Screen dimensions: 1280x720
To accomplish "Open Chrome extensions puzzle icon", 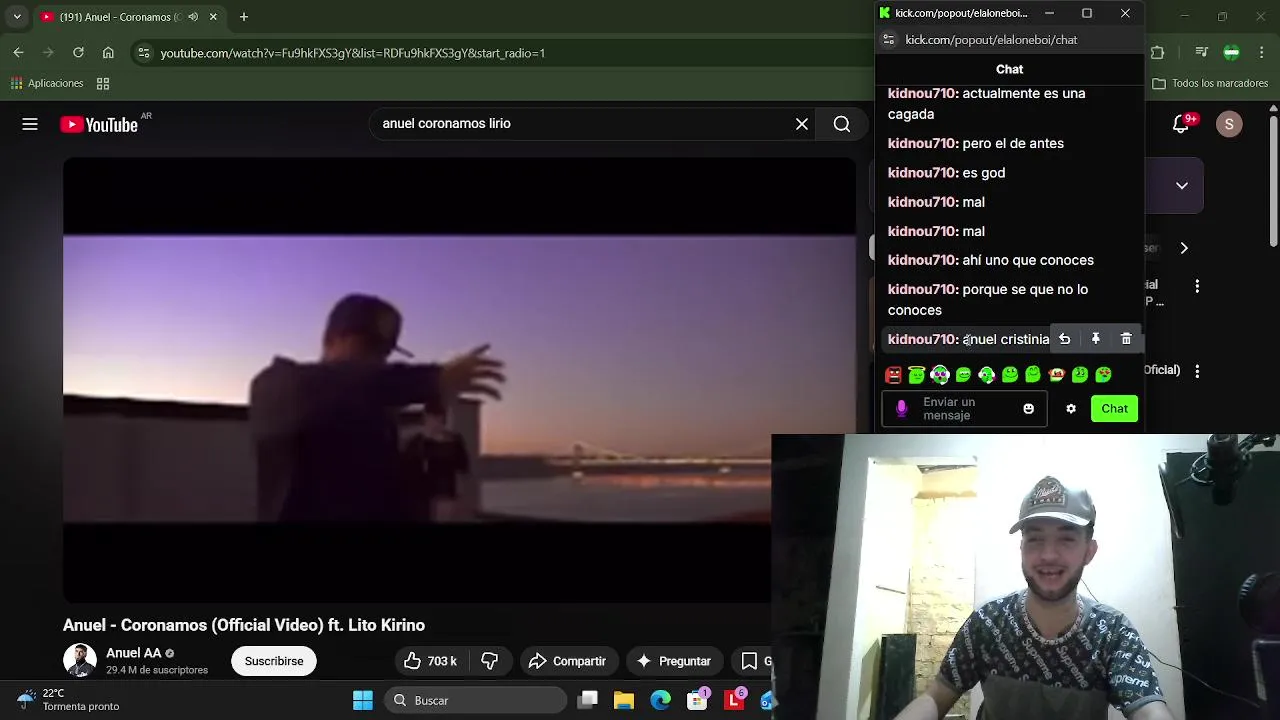I will (x=1157, y=53).
